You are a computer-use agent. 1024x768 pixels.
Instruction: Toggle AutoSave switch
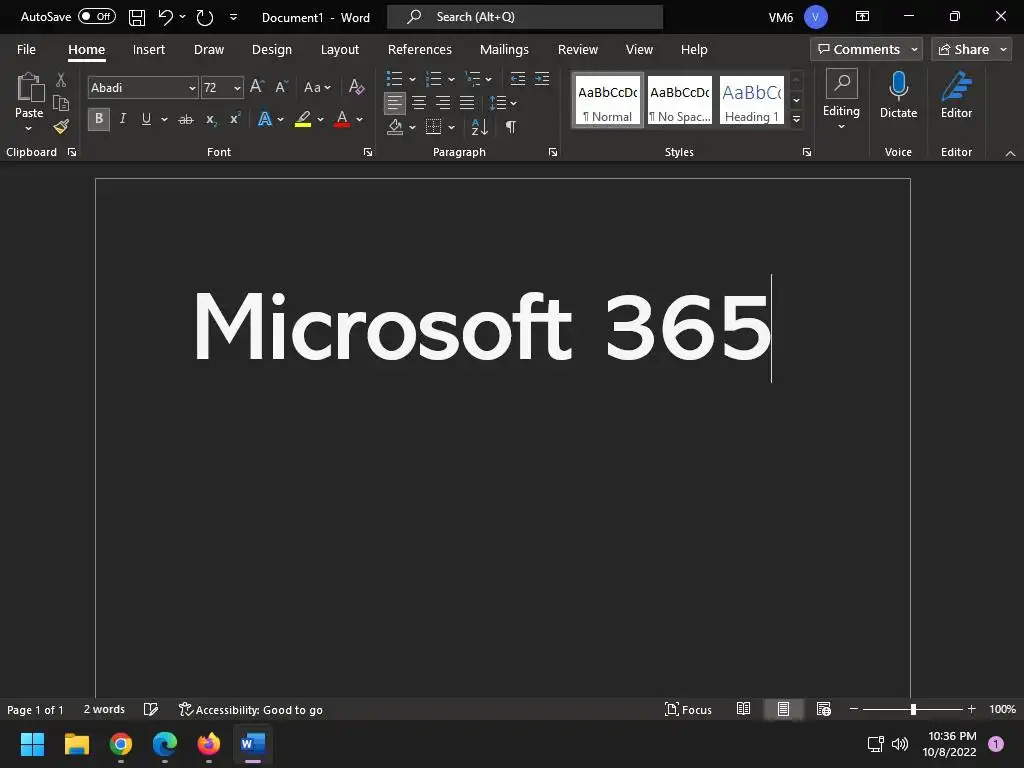[x=97, y=16]
